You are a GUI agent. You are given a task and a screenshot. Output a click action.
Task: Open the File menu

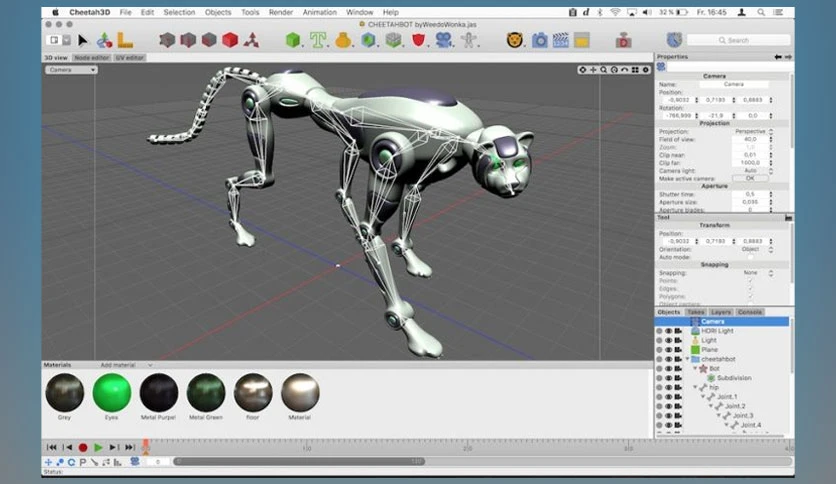(125, 12)
